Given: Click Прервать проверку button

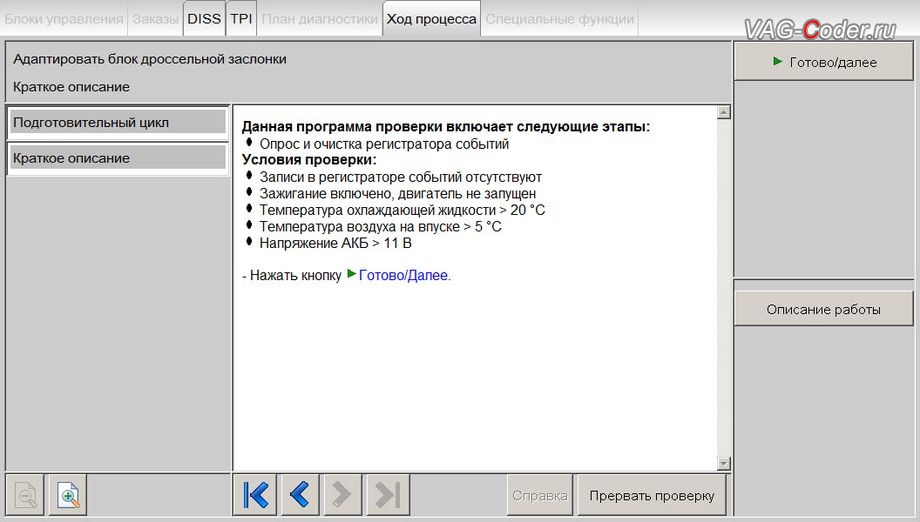Looking at the screenshot, I should pyautogui.click(x=652, y=496).
